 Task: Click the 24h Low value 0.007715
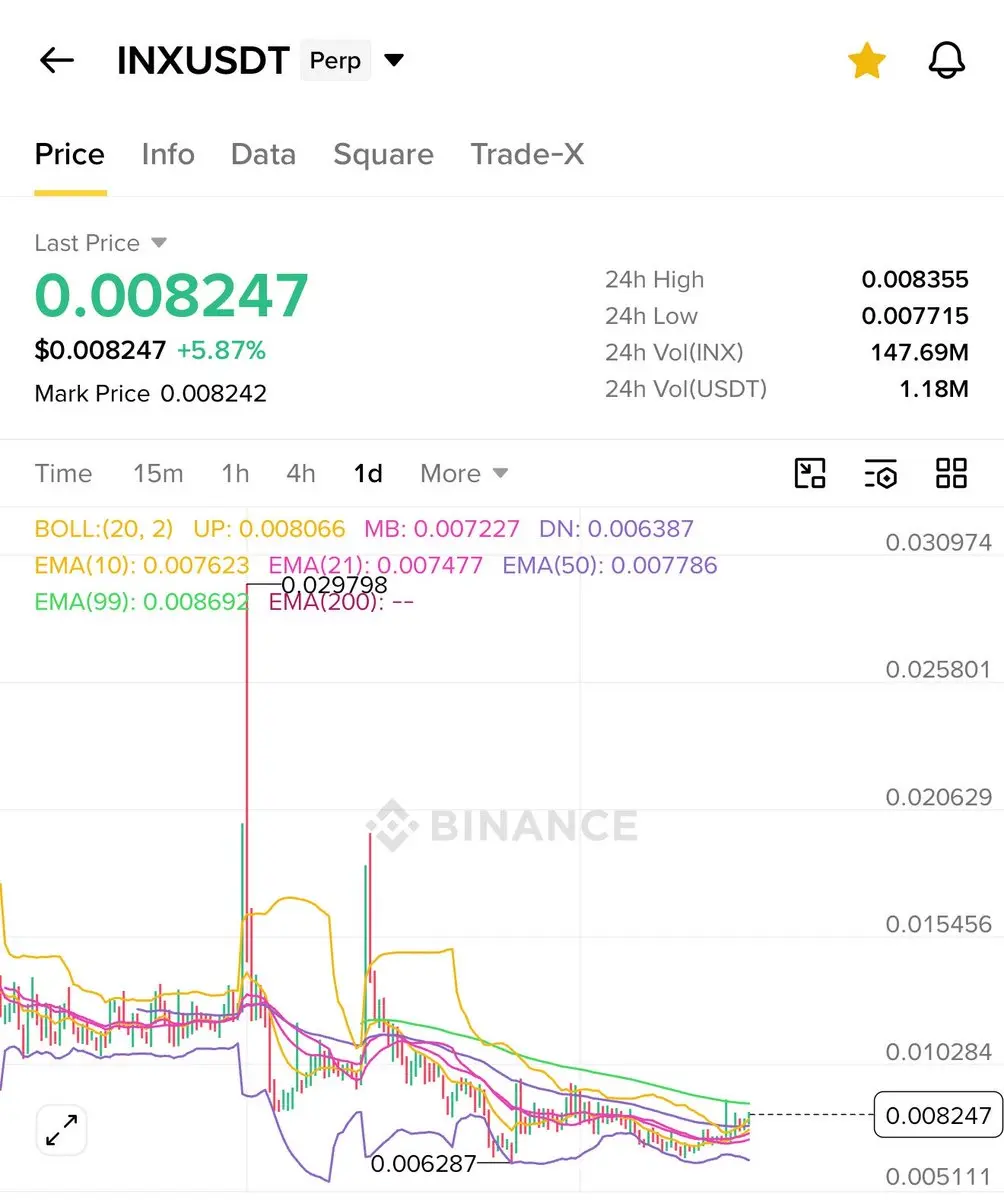pyautogui.click(x=915, y=316)
